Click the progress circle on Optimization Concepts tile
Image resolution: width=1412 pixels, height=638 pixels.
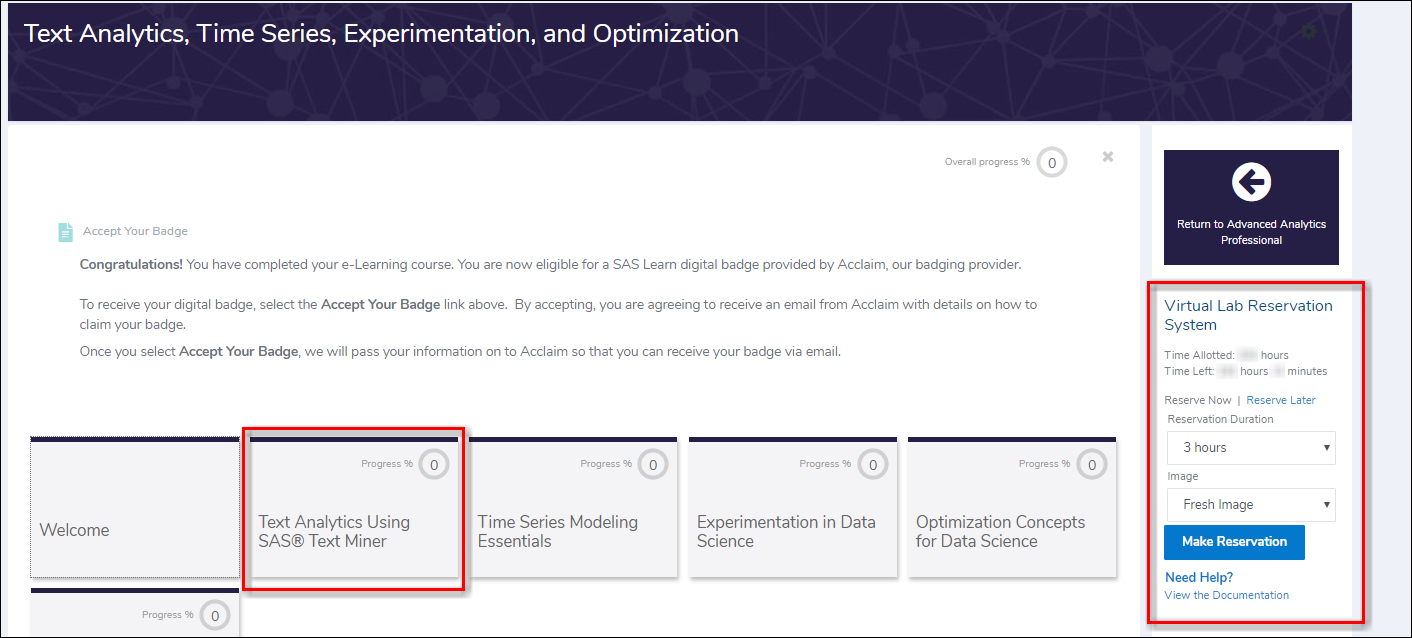click(1092, 463)
